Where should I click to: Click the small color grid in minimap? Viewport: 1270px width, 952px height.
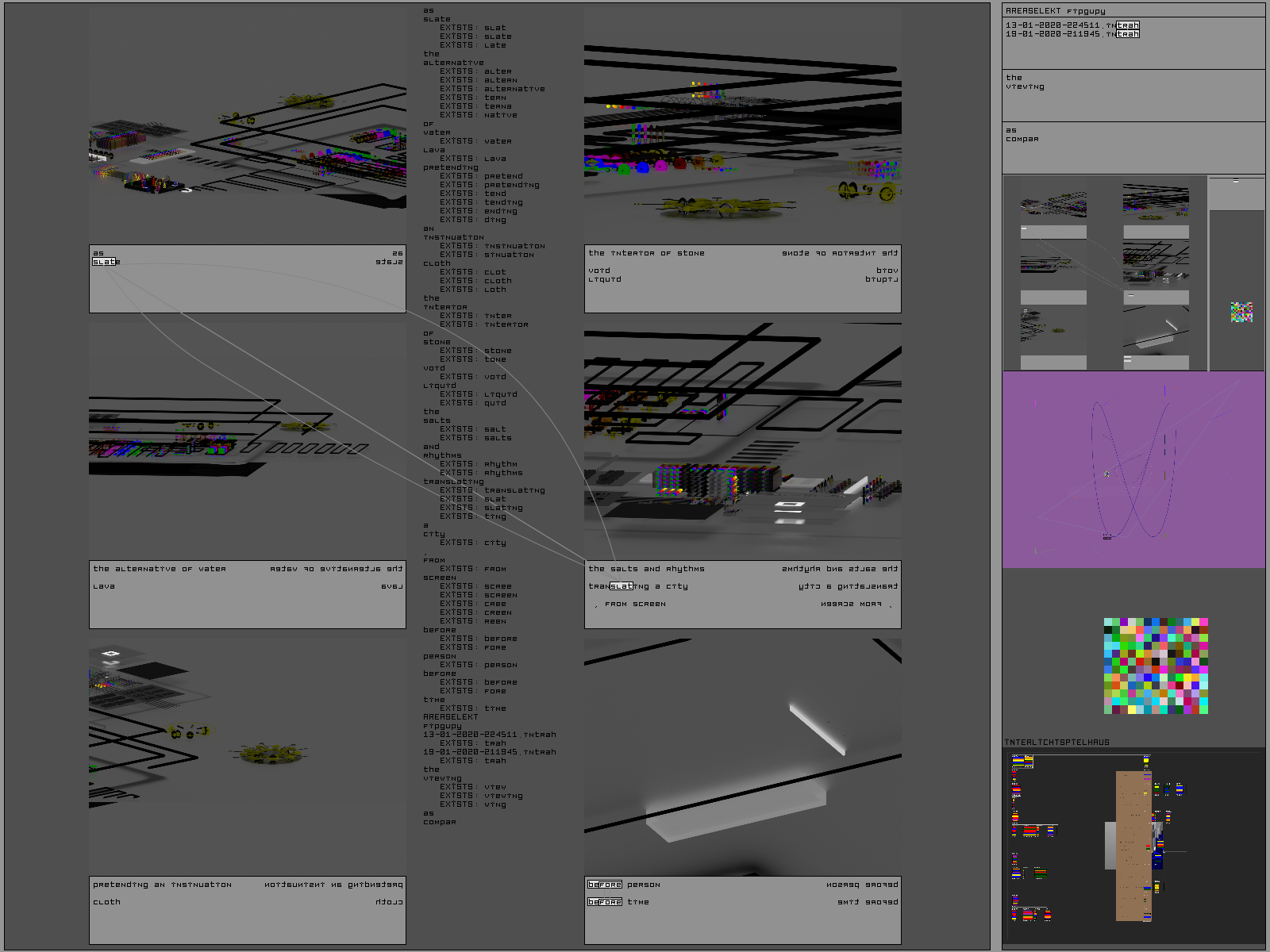coord(1241,312)
